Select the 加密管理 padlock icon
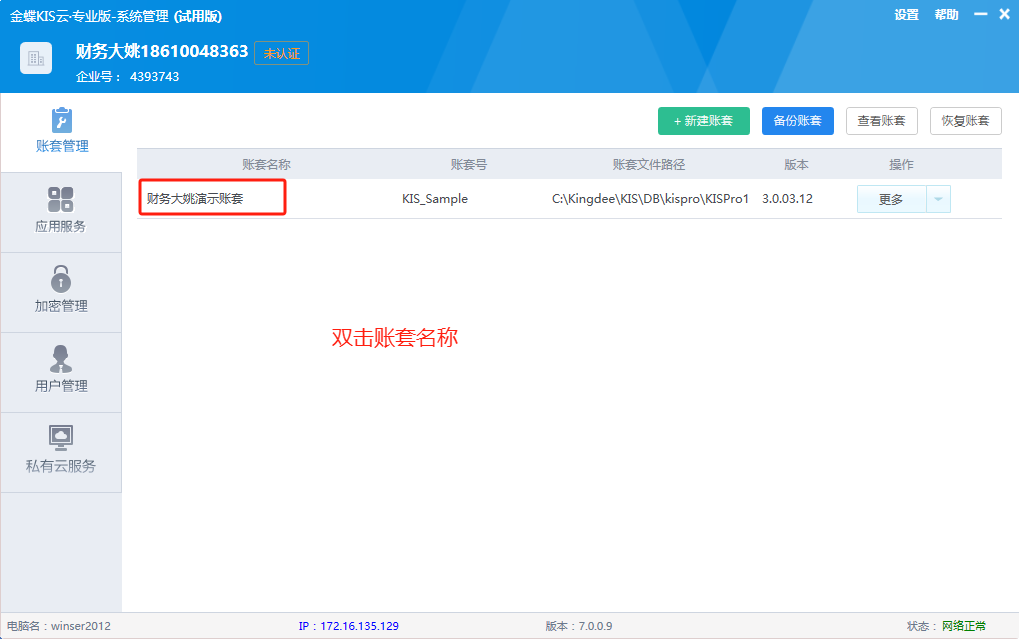 pos(60,279)
